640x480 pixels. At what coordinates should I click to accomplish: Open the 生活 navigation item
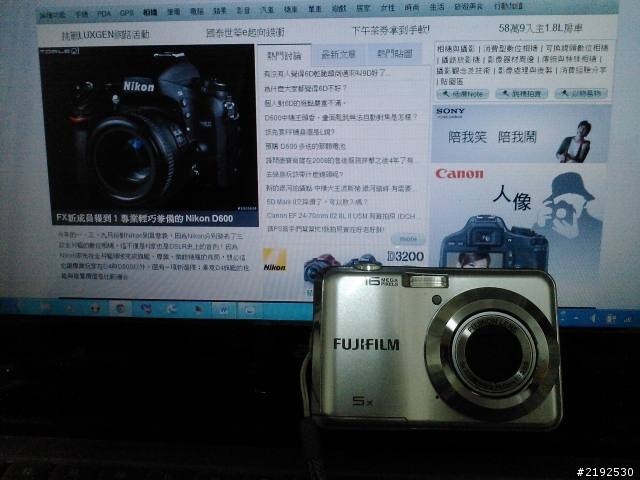click(436, 7)
